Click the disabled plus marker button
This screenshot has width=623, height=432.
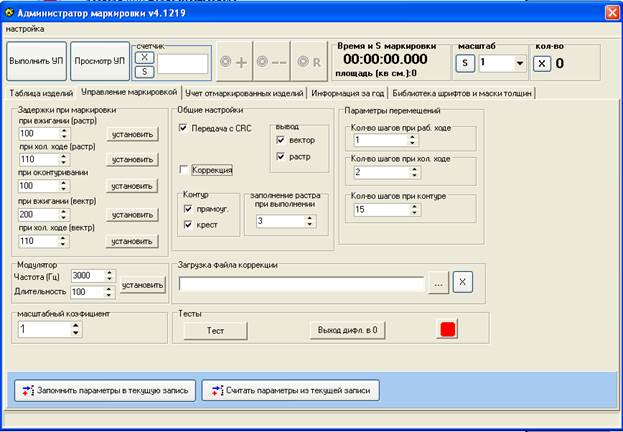coord(234,62)
